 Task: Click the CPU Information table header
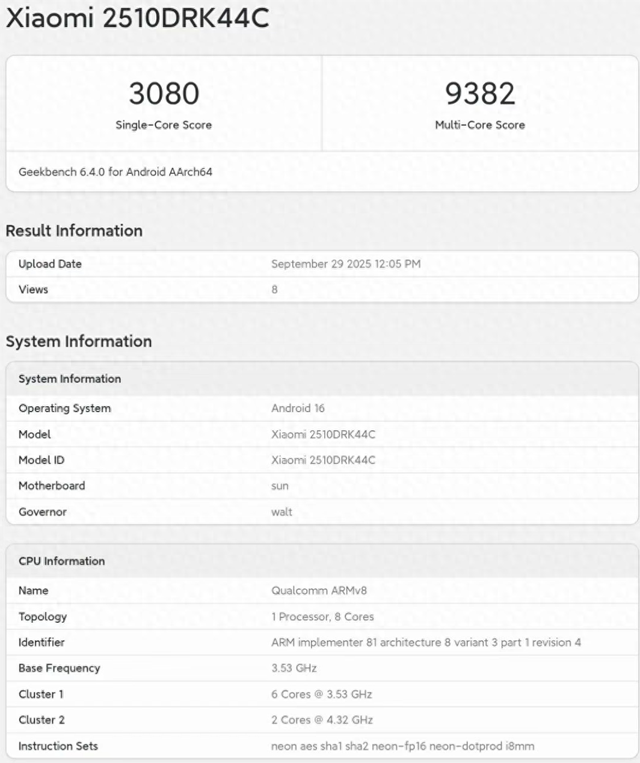tap(61, 561)
